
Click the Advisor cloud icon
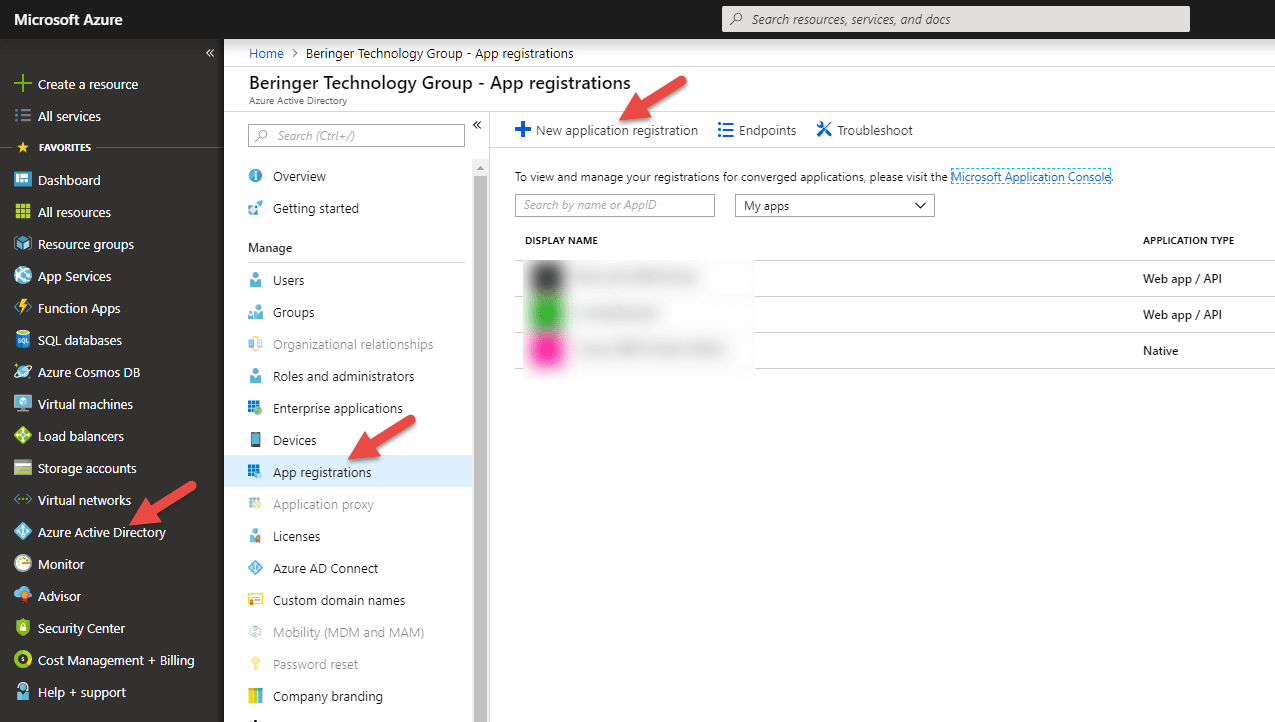pyautogui.click(x=23, y=596)
